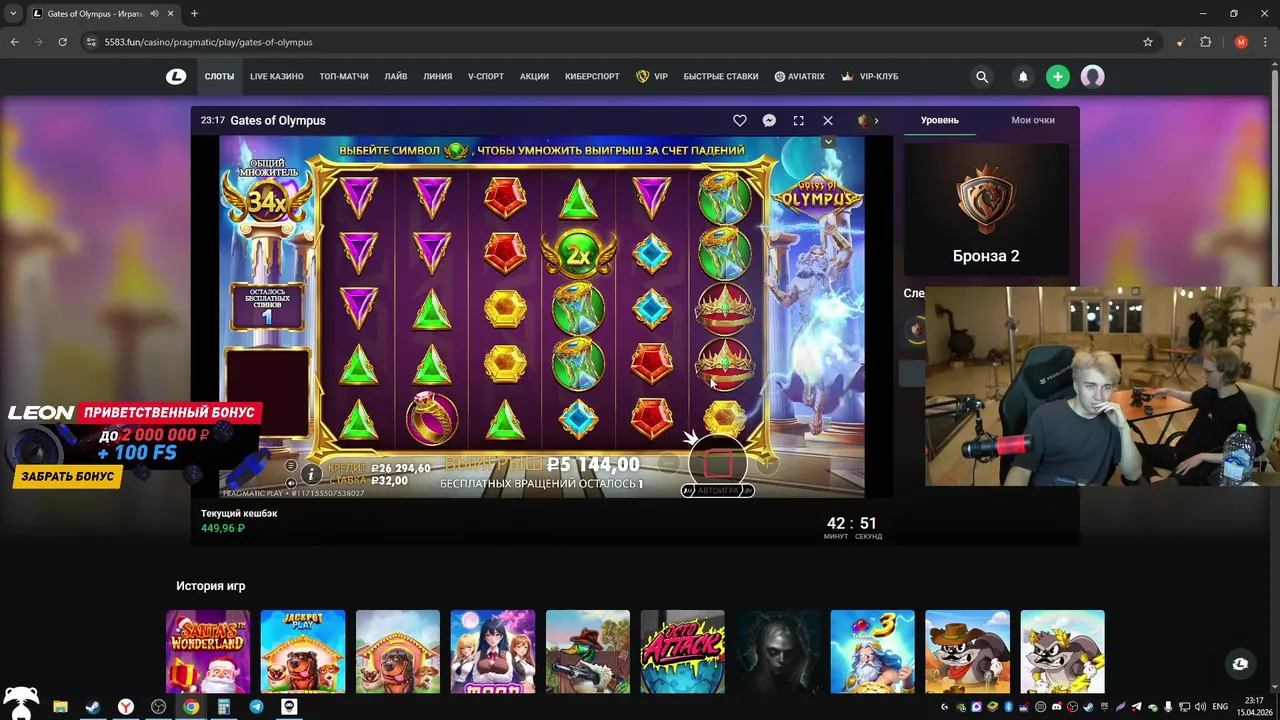The height and width of the screenshot is (720, 1280).
Task: Open the anime girls game thumbnail
Action: coord(492,652)
